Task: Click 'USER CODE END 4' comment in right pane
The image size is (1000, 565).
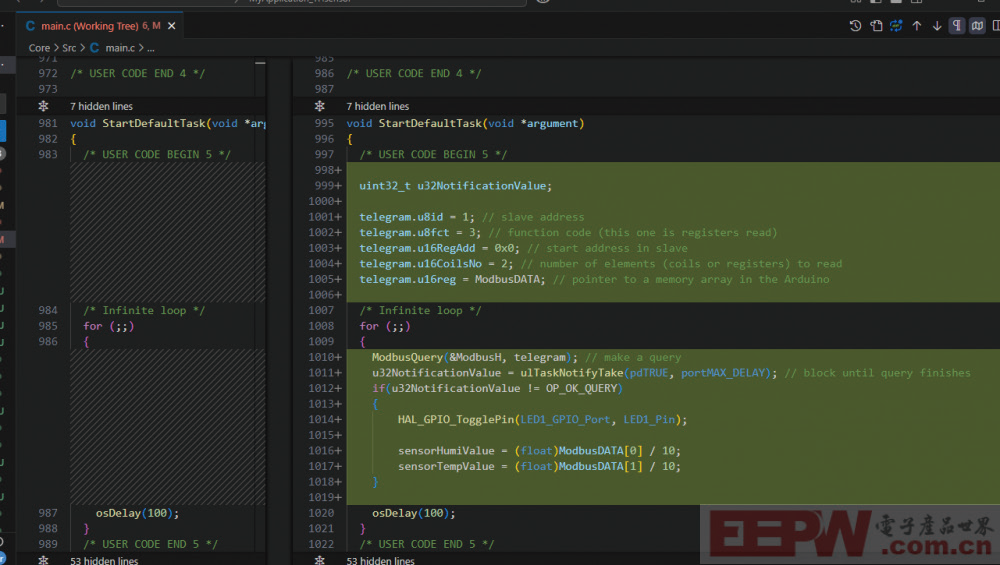Action: tap(414, 73)
